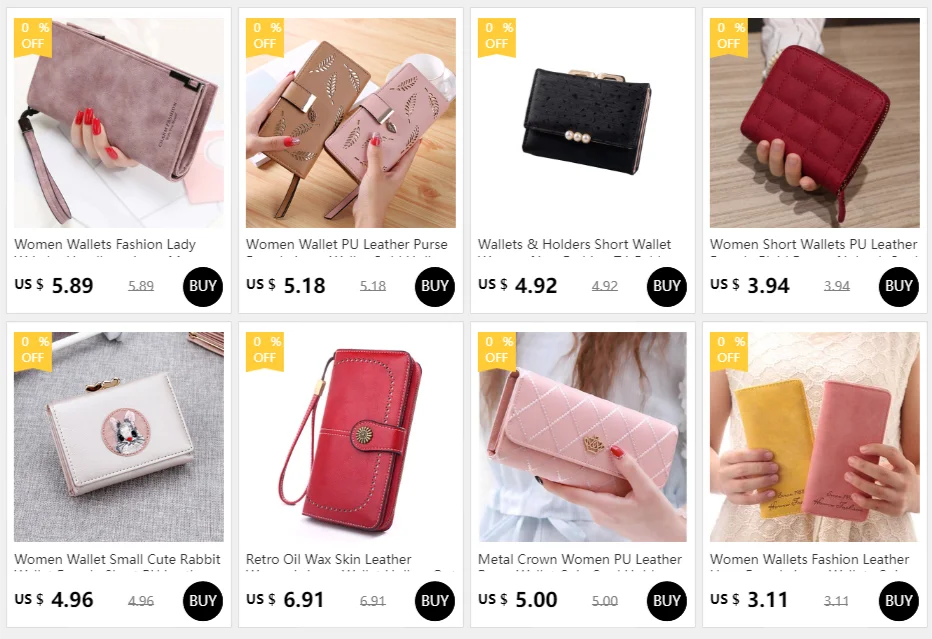The width and height of the screenshot is (932, 639).
Task: Open 'Women Wallets Fashion Lady' title link
Action: [105, 244]
